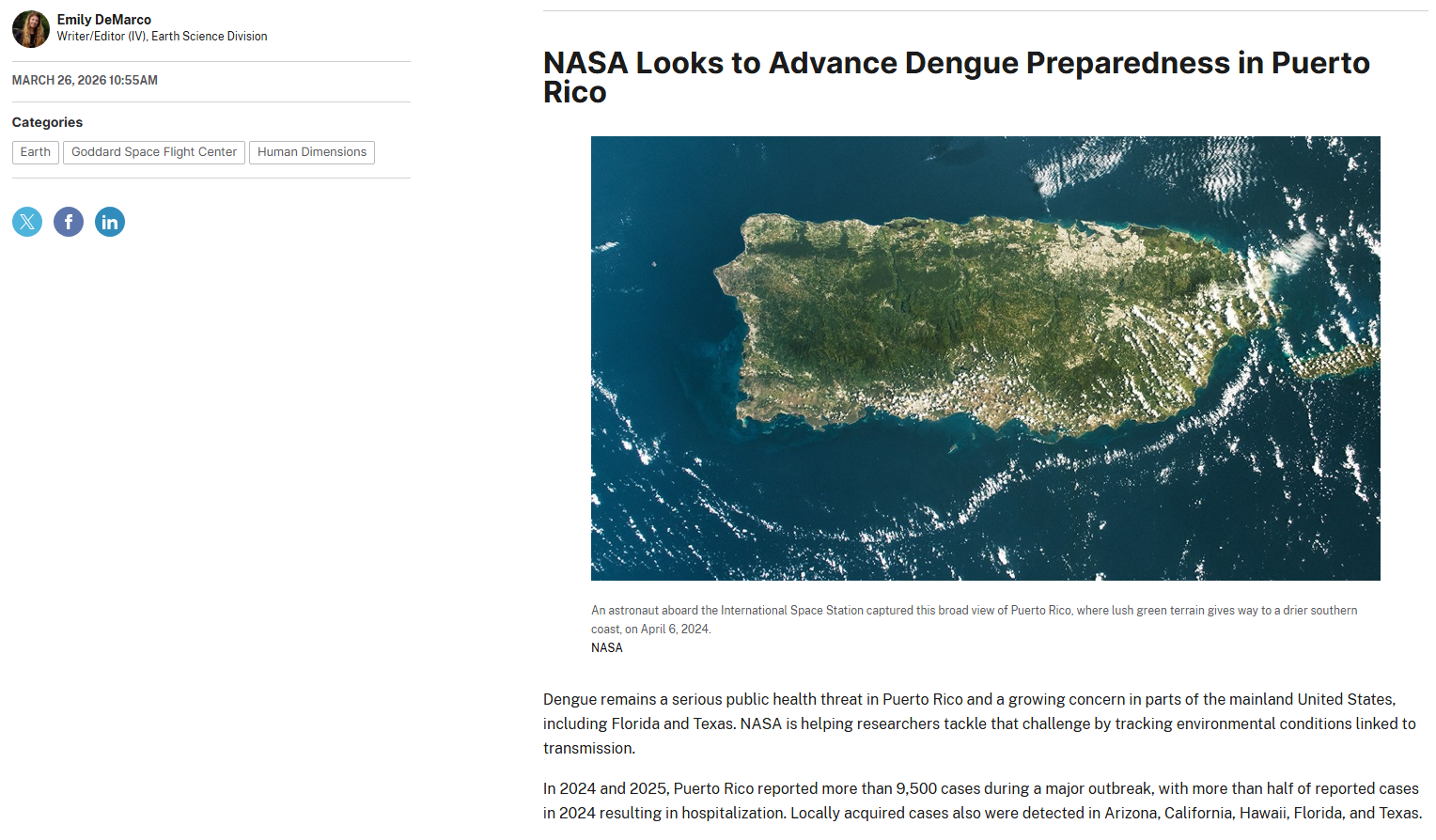The width and height of the screenshot is (1436, 840).
Task: Open the Earth category tag
Action: 36,152
